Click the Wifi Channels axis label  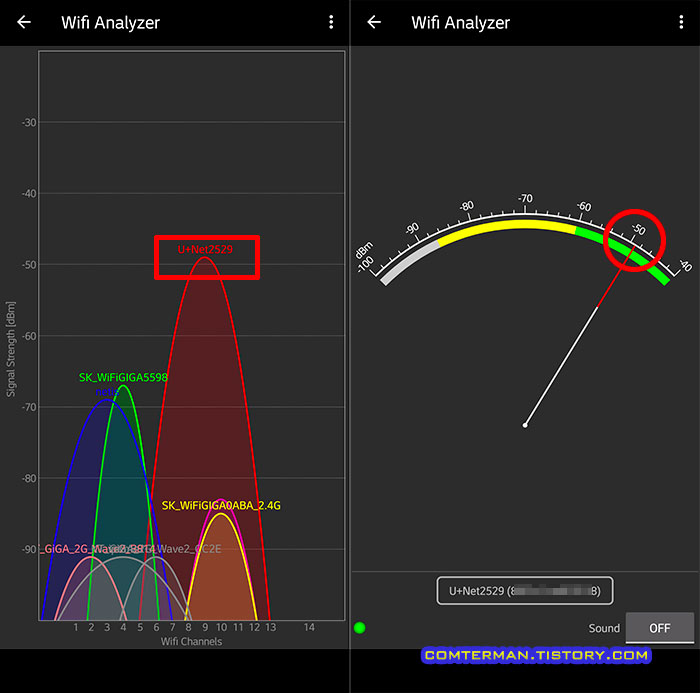click(191, 642)
